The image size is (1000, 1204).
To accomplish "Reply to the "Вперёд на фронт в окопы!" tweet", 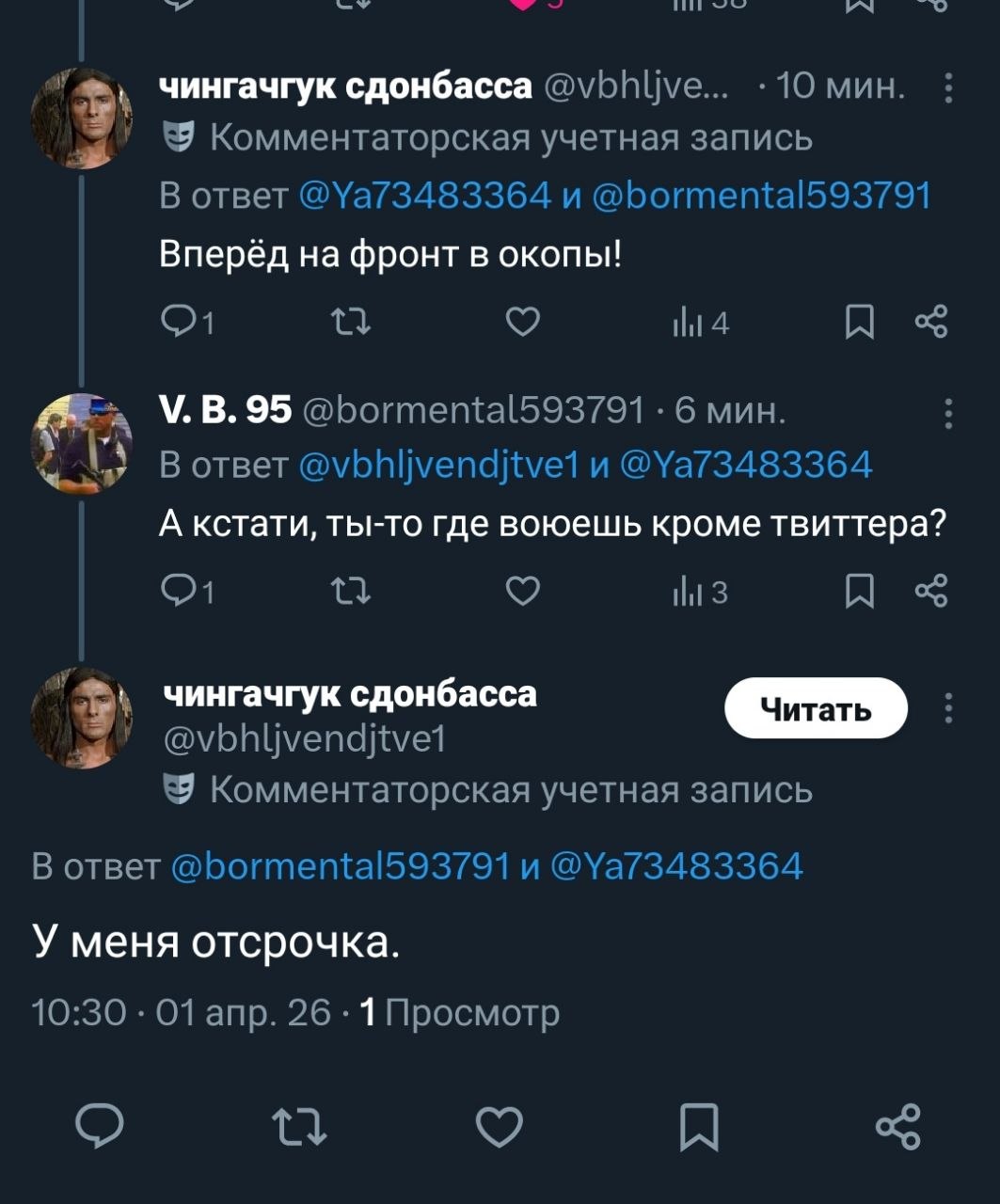I will click(179, 323).
